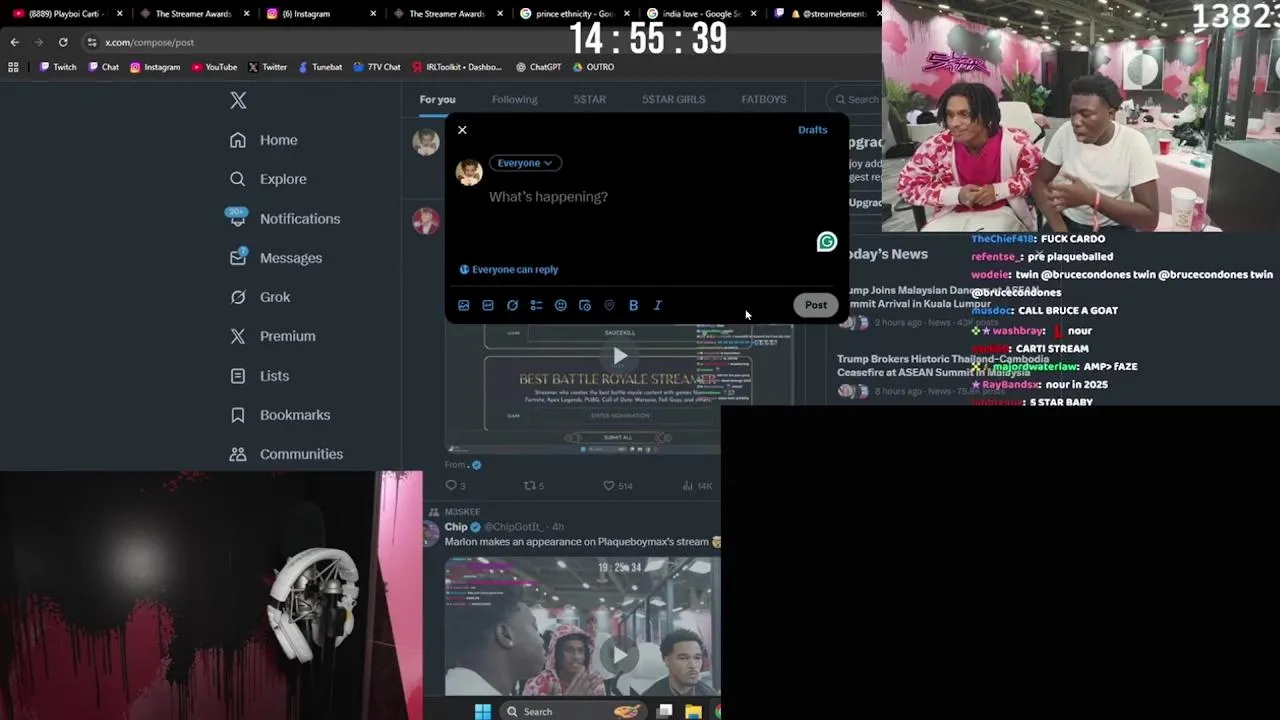Reply to post with 3 replies
Image resolution: width=1280 pixels, height=720 pixels.
[455, 486]
